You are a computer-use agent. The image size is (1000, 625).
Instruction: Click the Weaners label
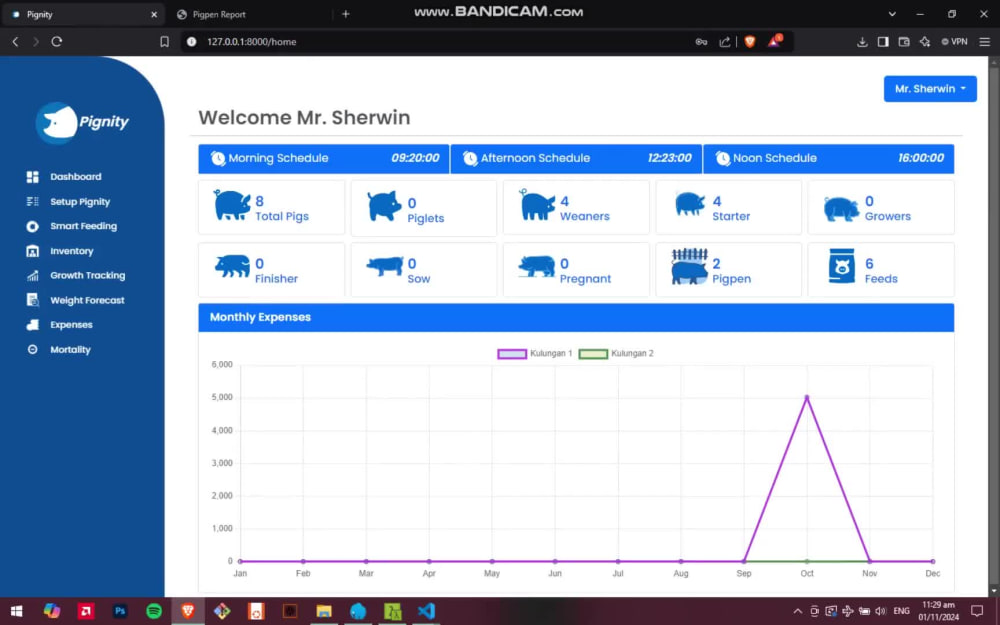[x=585, y=216]
